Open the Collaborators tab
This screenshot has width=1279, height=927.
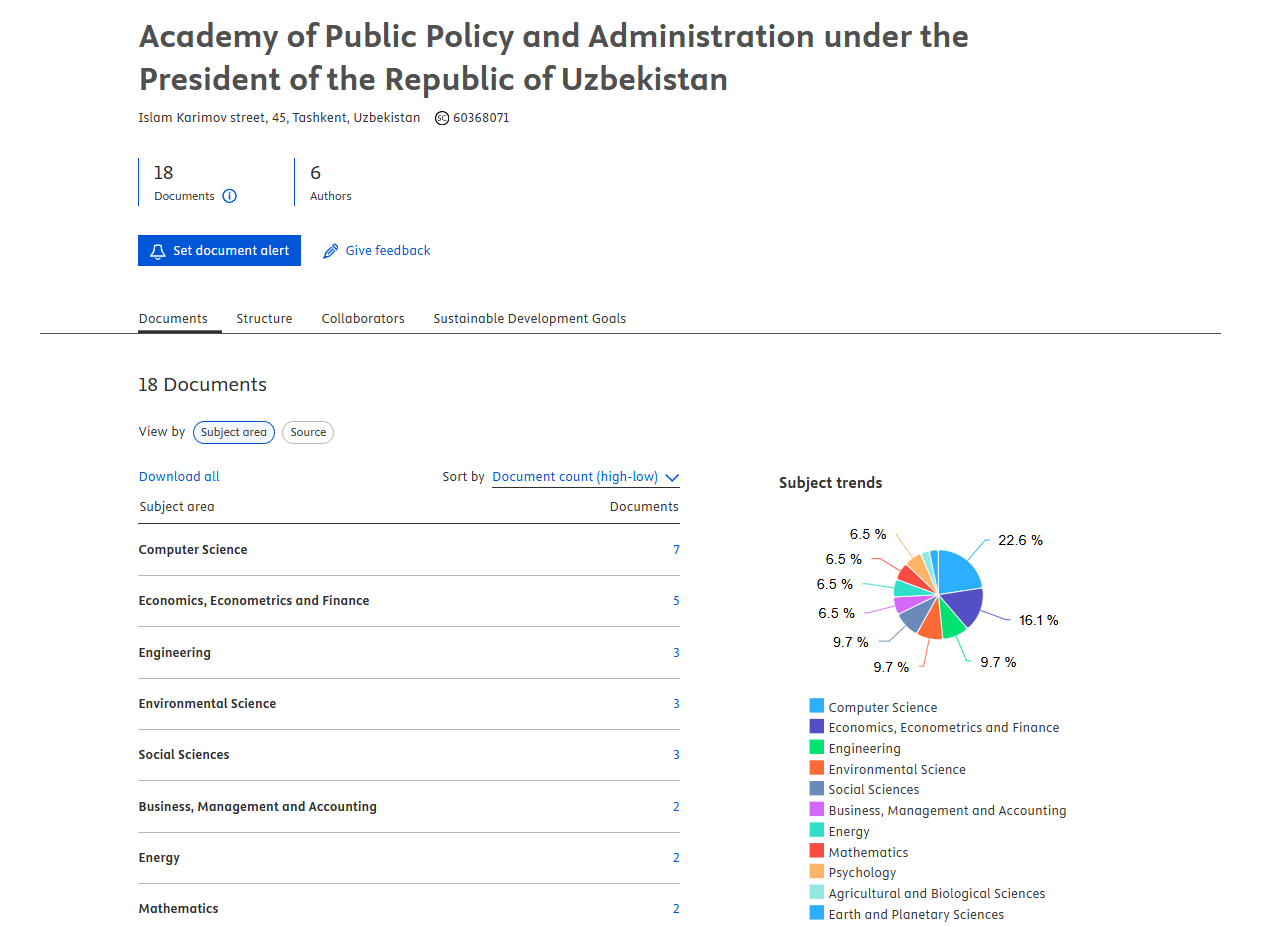363,319
